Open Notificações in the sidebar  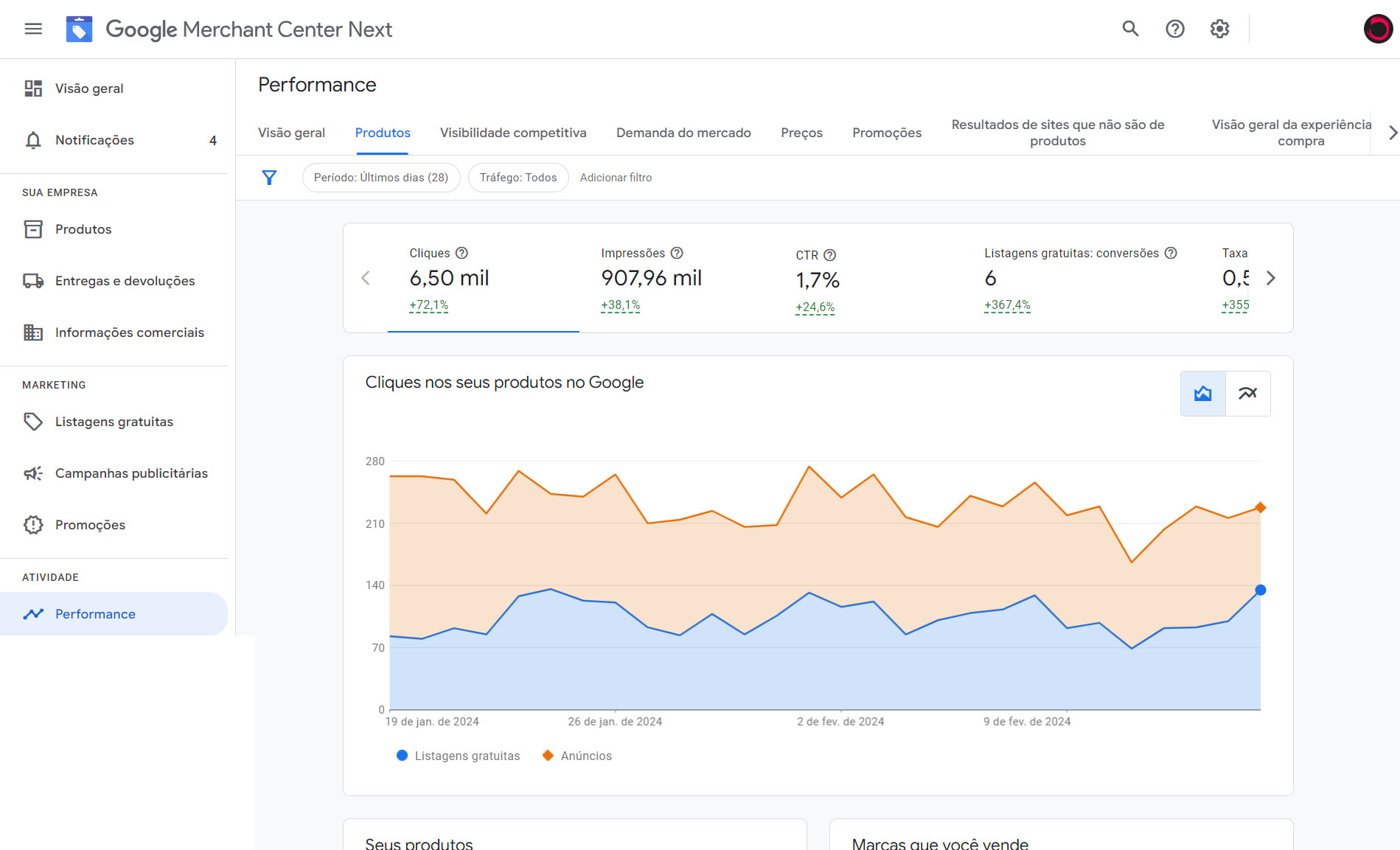[x=114, y=140]
